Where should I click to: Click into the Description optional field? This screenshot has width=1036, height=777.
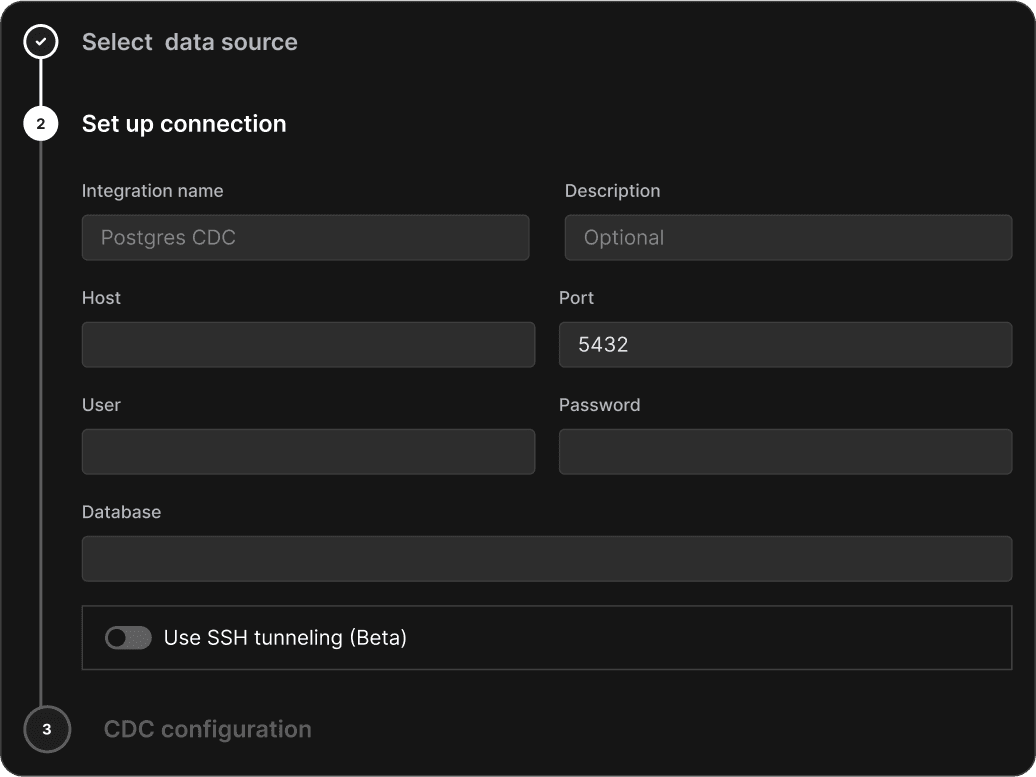pos(788,238)
